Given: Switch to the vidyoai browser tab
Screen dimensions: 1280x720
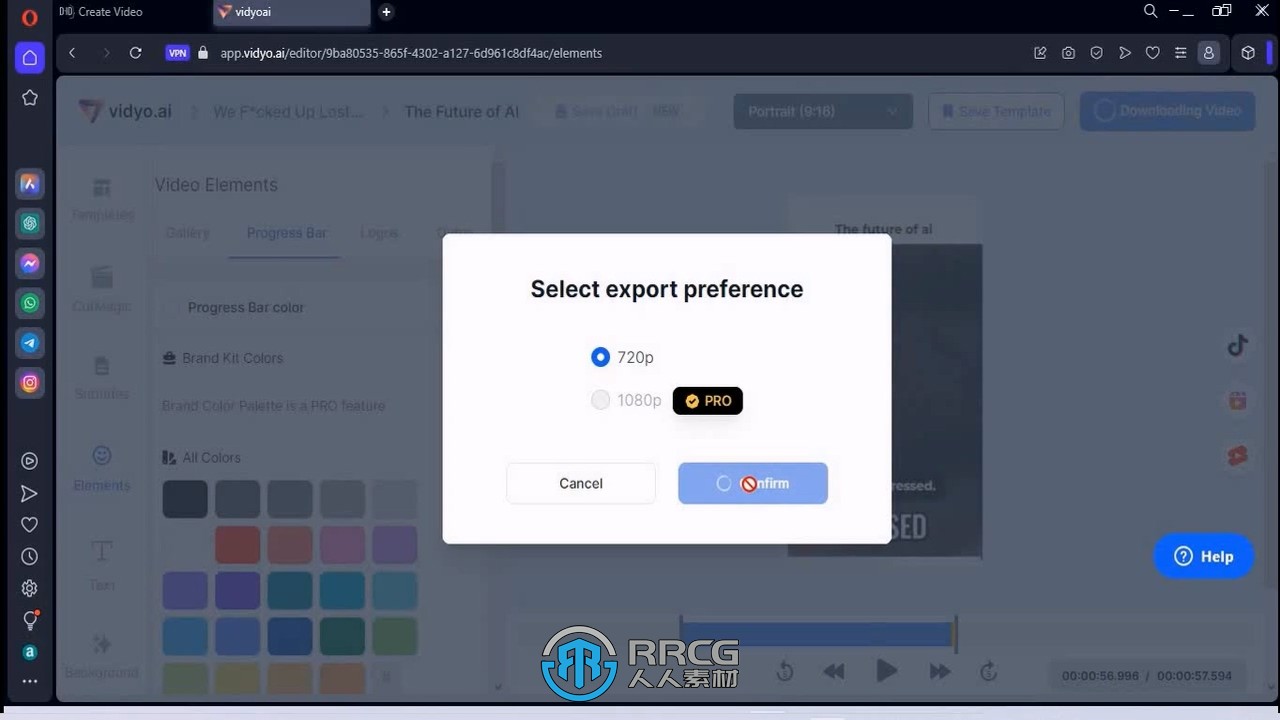Looking at the screenshot, I should 291,12.
